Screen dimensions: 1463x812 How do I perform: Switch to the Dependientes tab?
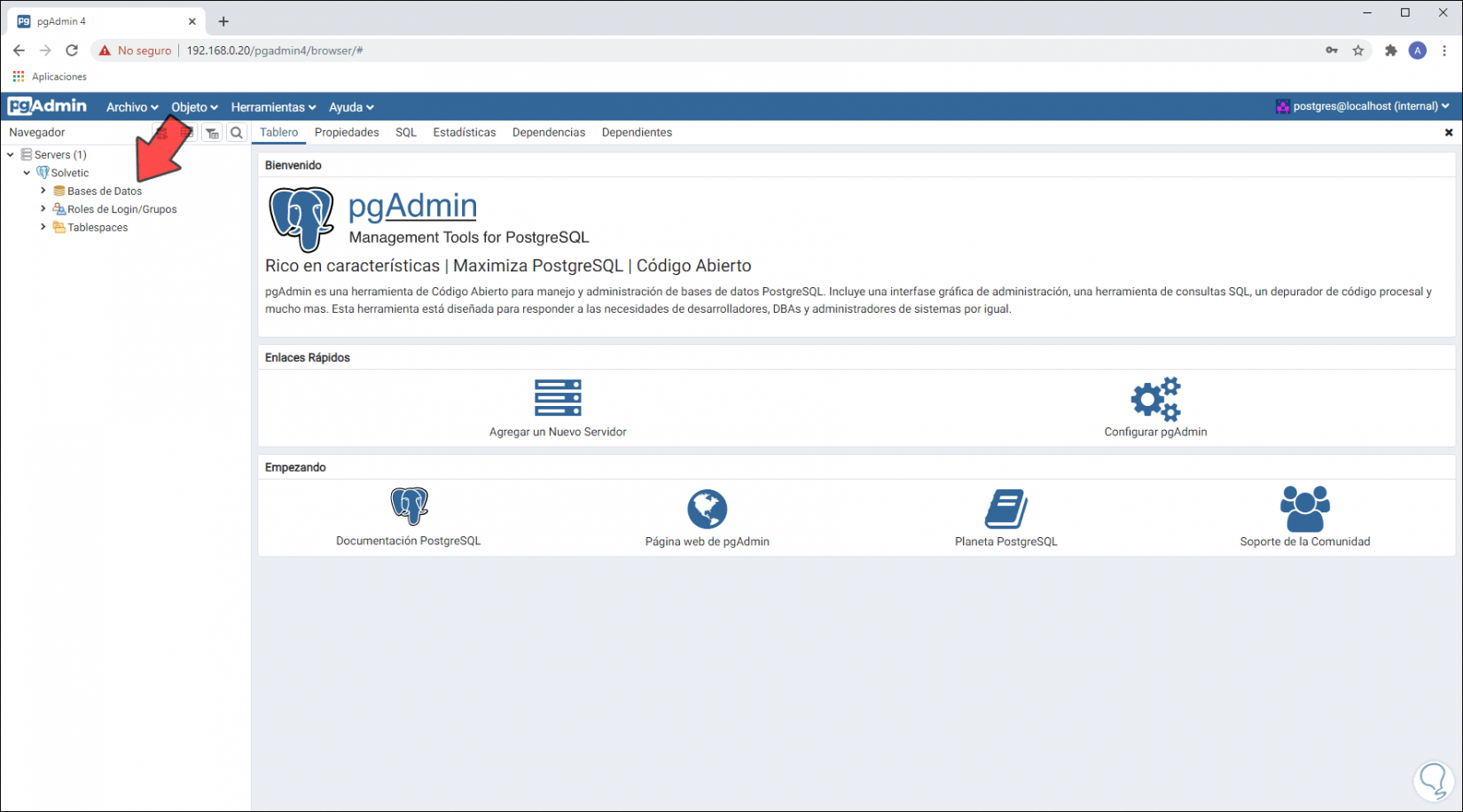click(637, 133)
